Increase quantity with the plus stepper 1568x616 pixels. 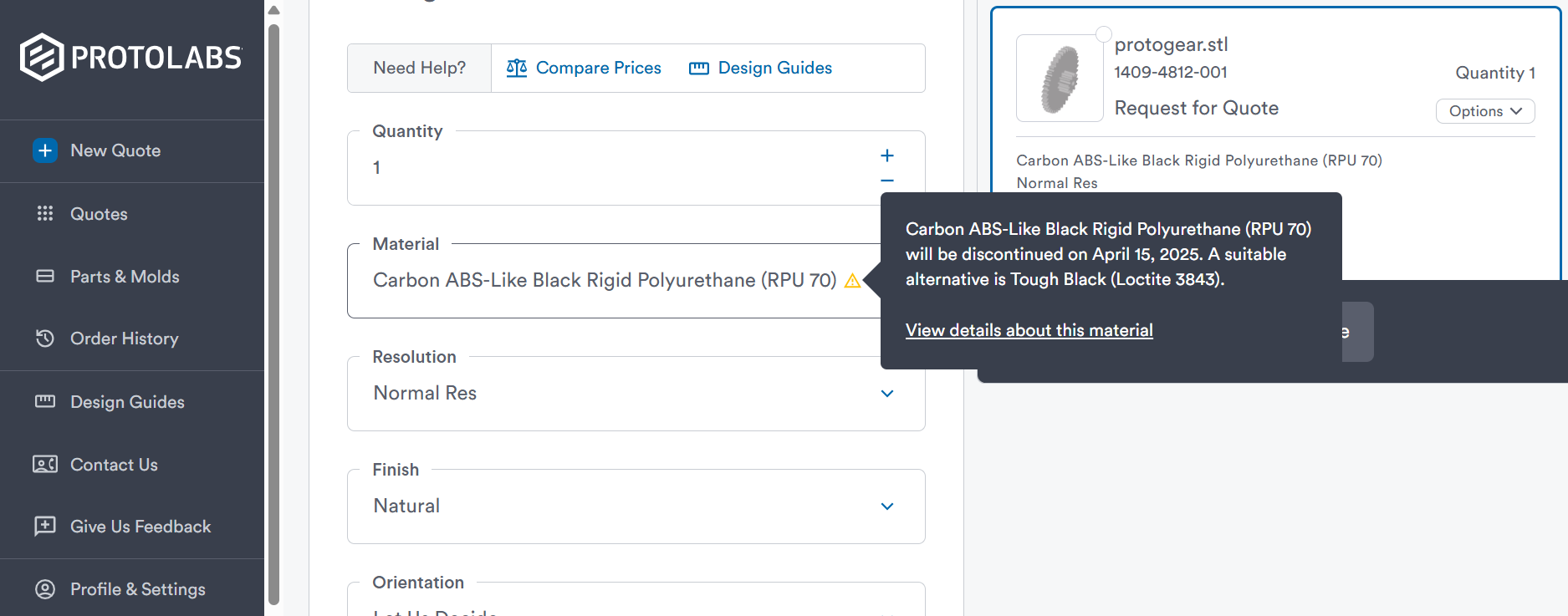887,155
